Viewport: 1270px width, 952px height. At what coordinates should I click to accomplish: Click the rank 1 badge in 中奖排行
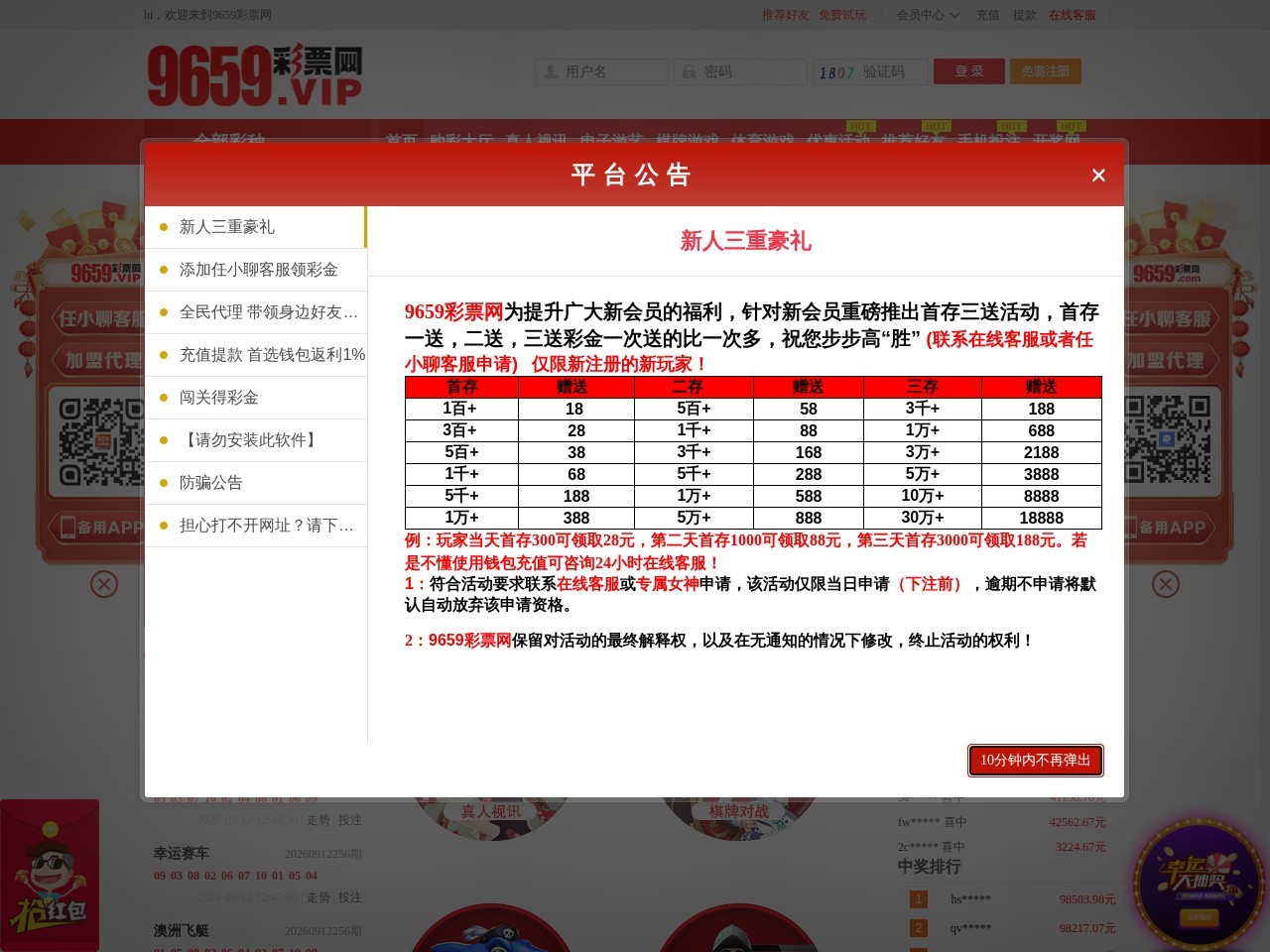point(919,899)
